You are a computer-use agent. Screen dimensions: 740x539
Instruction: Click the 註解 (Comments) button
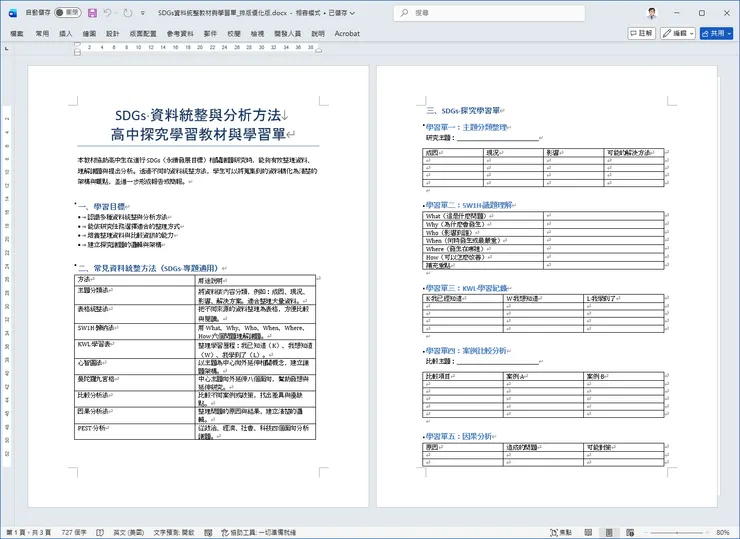[642, 33]
